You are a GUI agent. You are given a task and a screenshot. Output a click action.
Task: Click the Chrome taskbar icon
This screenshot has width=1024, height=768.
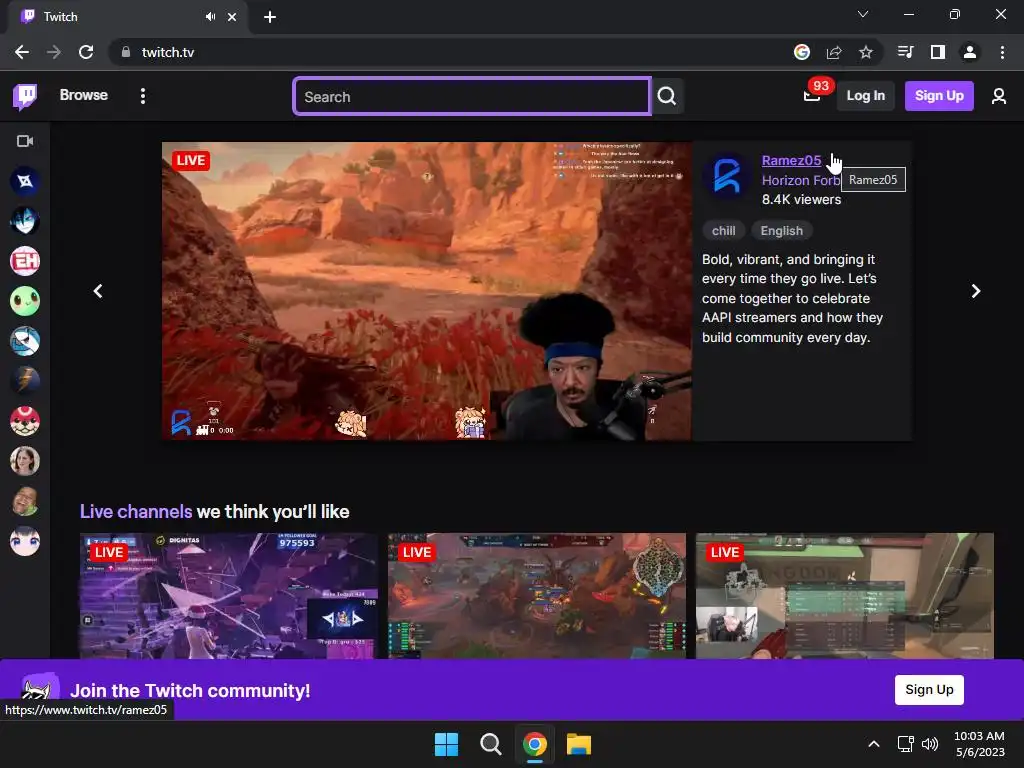535,744
